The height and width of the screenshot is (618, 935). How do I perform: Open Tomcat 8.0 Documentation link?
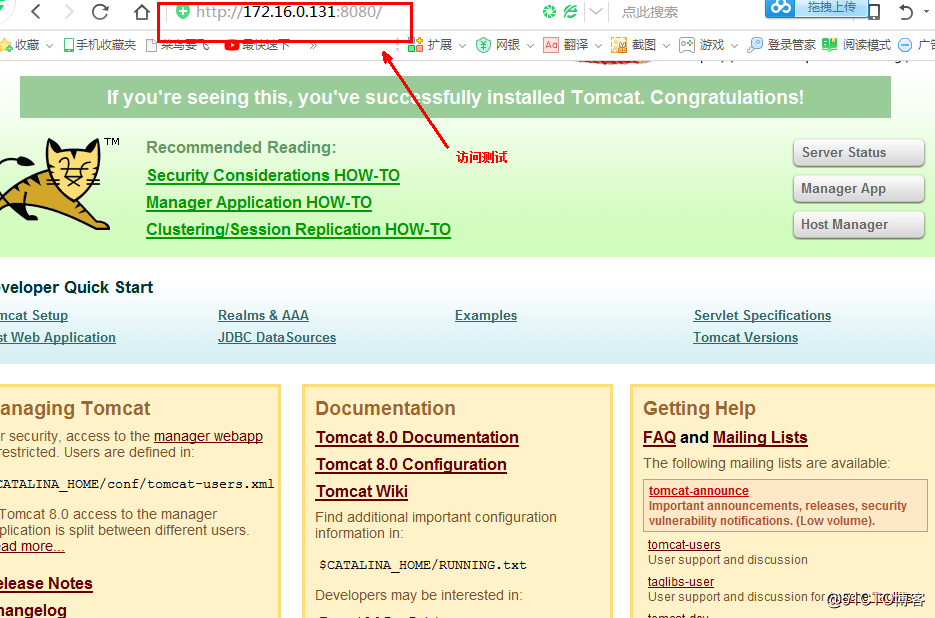(417, 438)
